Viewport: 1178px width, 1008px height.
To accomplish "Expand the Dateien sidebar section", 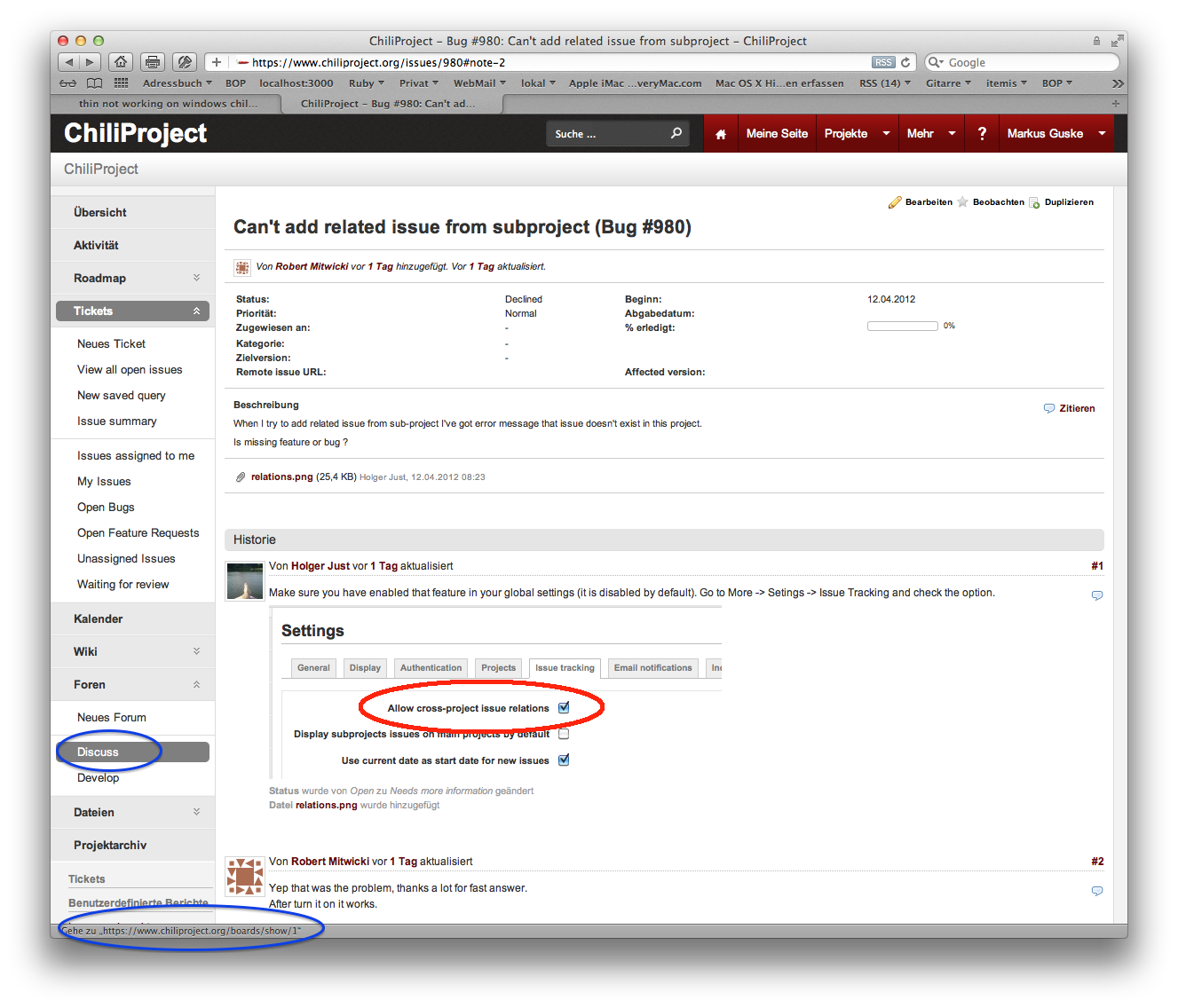I will [196, 812].
